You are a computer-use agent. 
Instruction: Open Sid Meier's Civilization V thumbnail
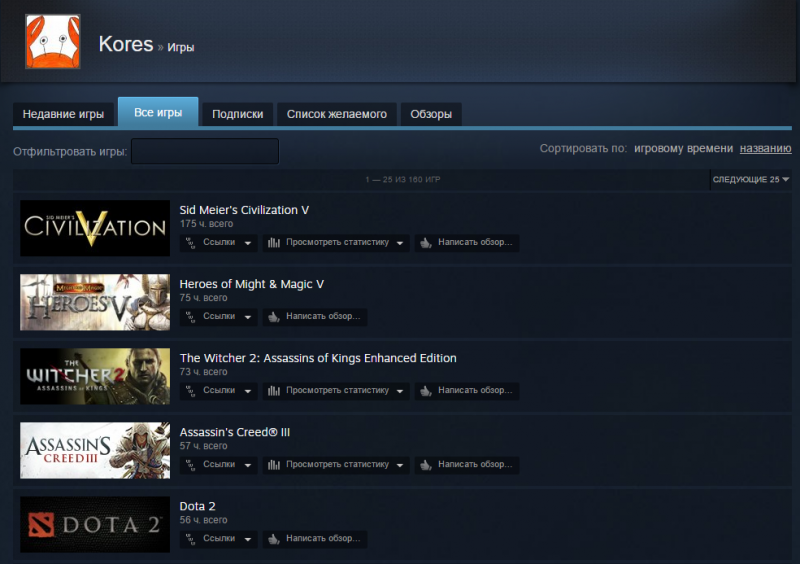click(95, 228)
